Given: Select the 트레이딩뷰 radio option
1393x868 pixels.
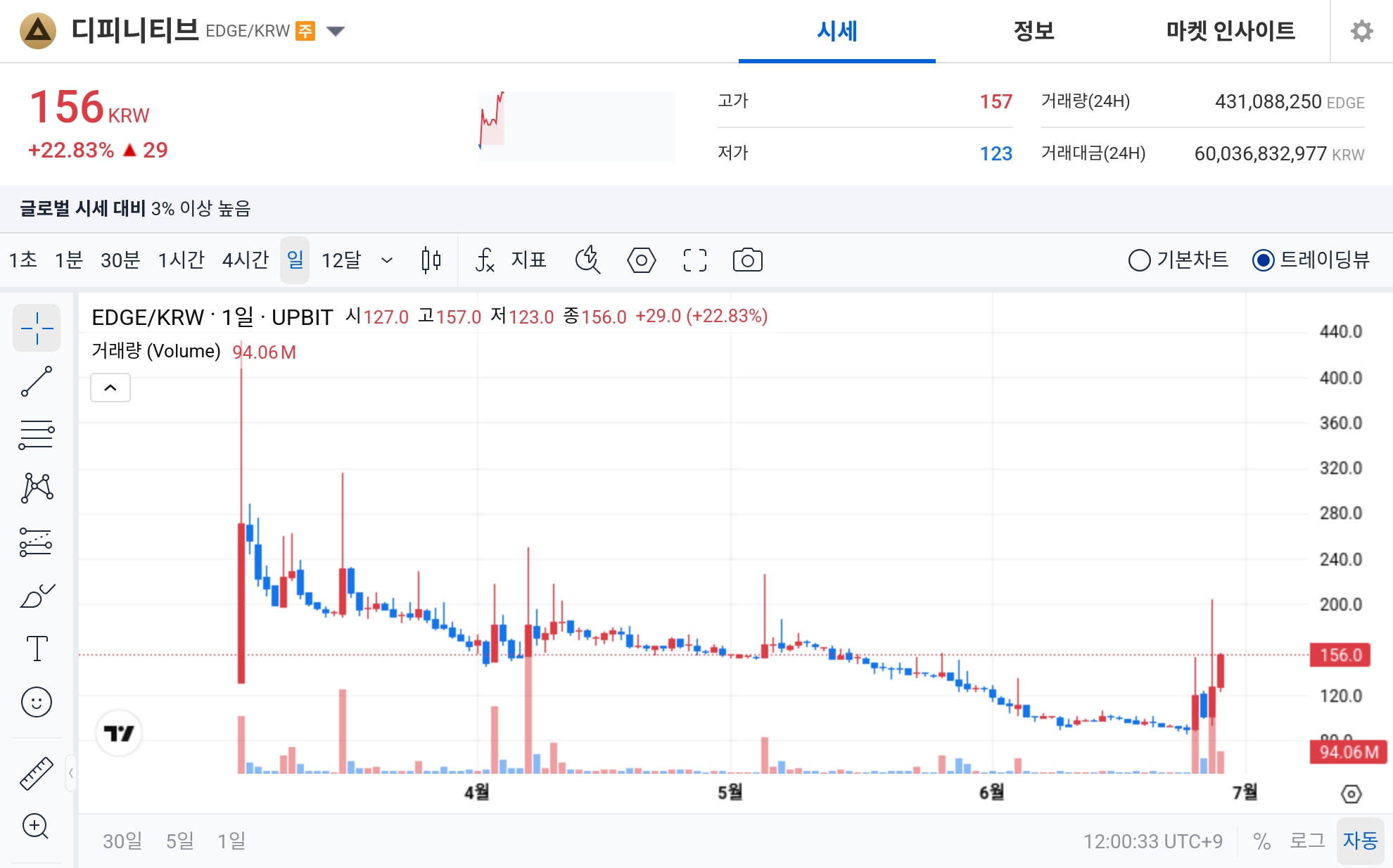Looking at the screenshot, I should pos(1311,260).
